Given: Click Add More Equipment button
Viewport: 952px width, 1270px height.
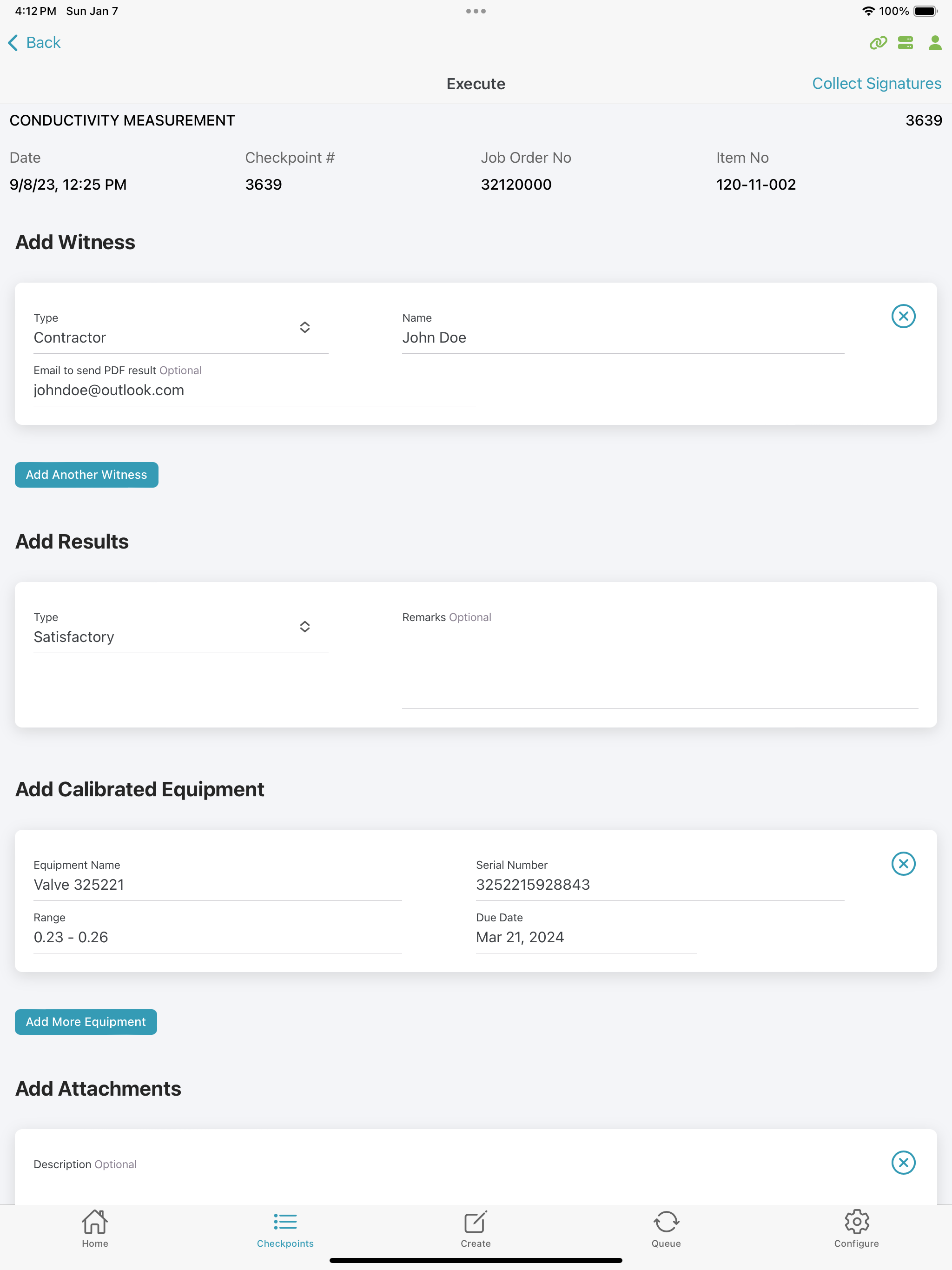Looking at the screenshot, I should (x=86, y=1022).
